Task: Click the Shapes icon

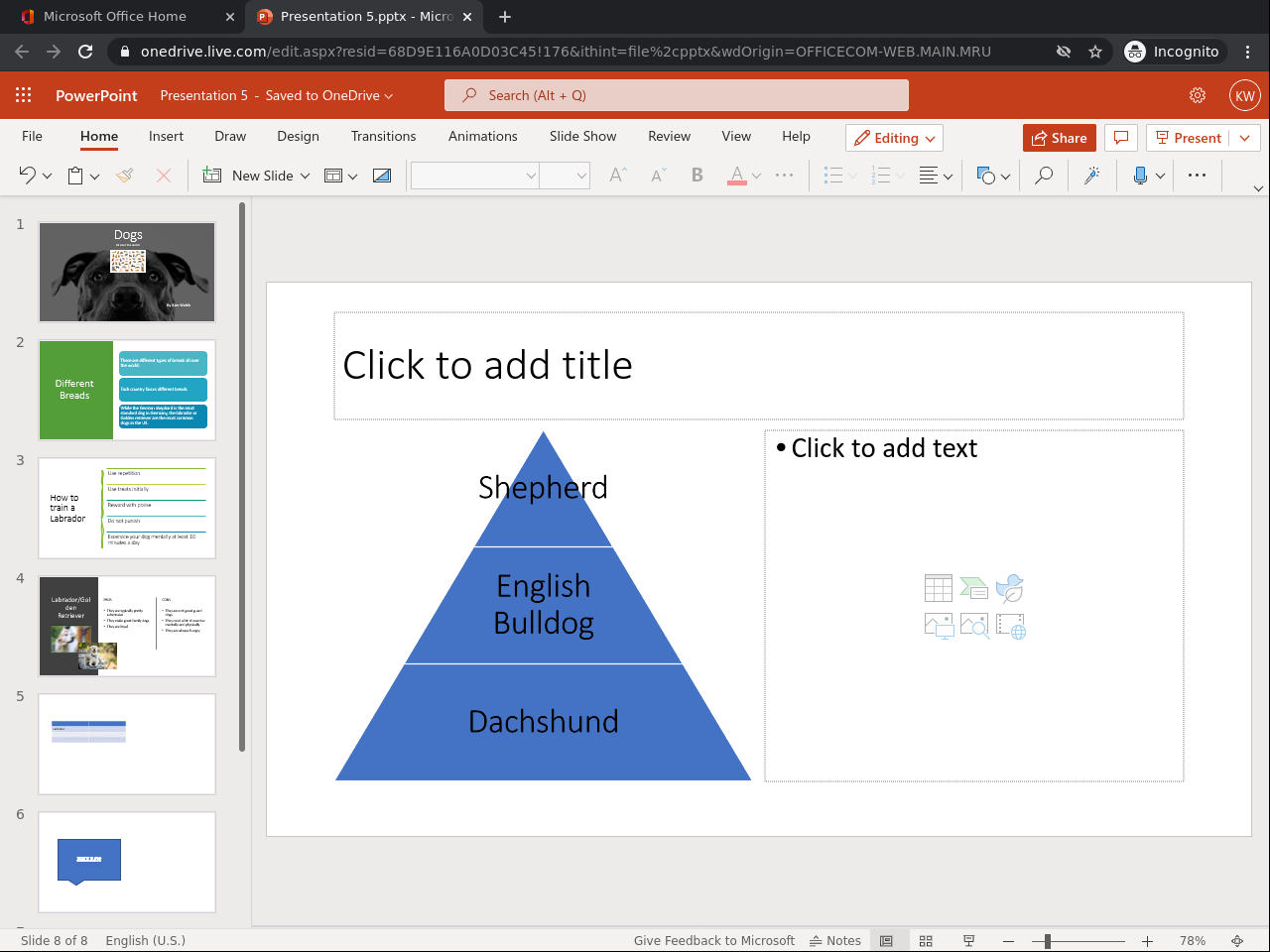Action: (986, 176)
